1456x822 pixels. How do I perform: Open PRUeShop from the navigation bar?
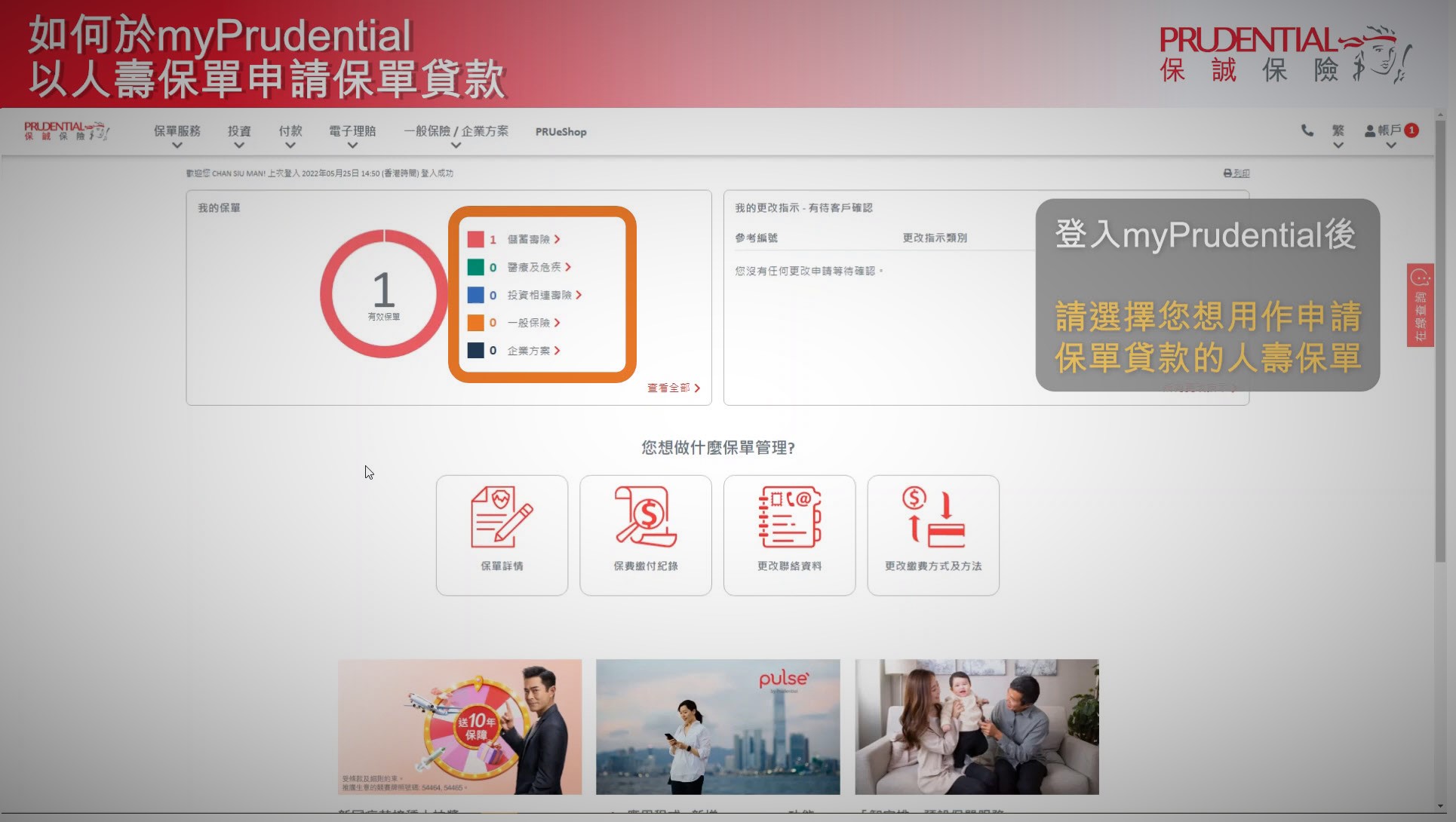tap(561, 132)
